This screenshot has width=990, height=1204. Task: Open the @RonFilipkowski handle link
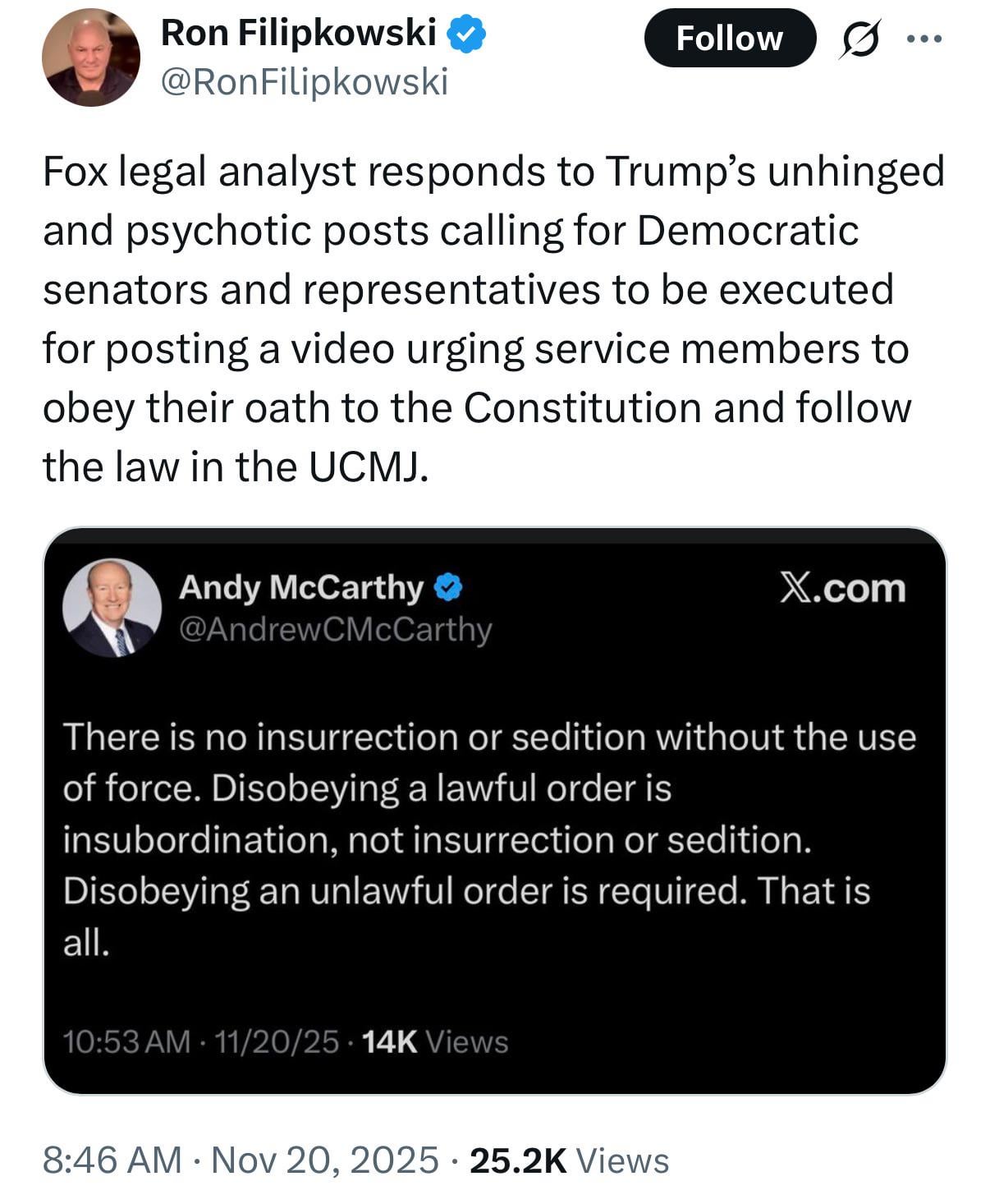tap(305, 81)
